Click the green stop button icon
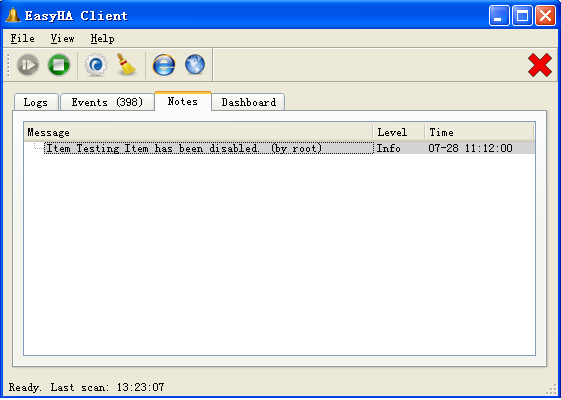Viewport: 561px width, 400px height. 59,65
